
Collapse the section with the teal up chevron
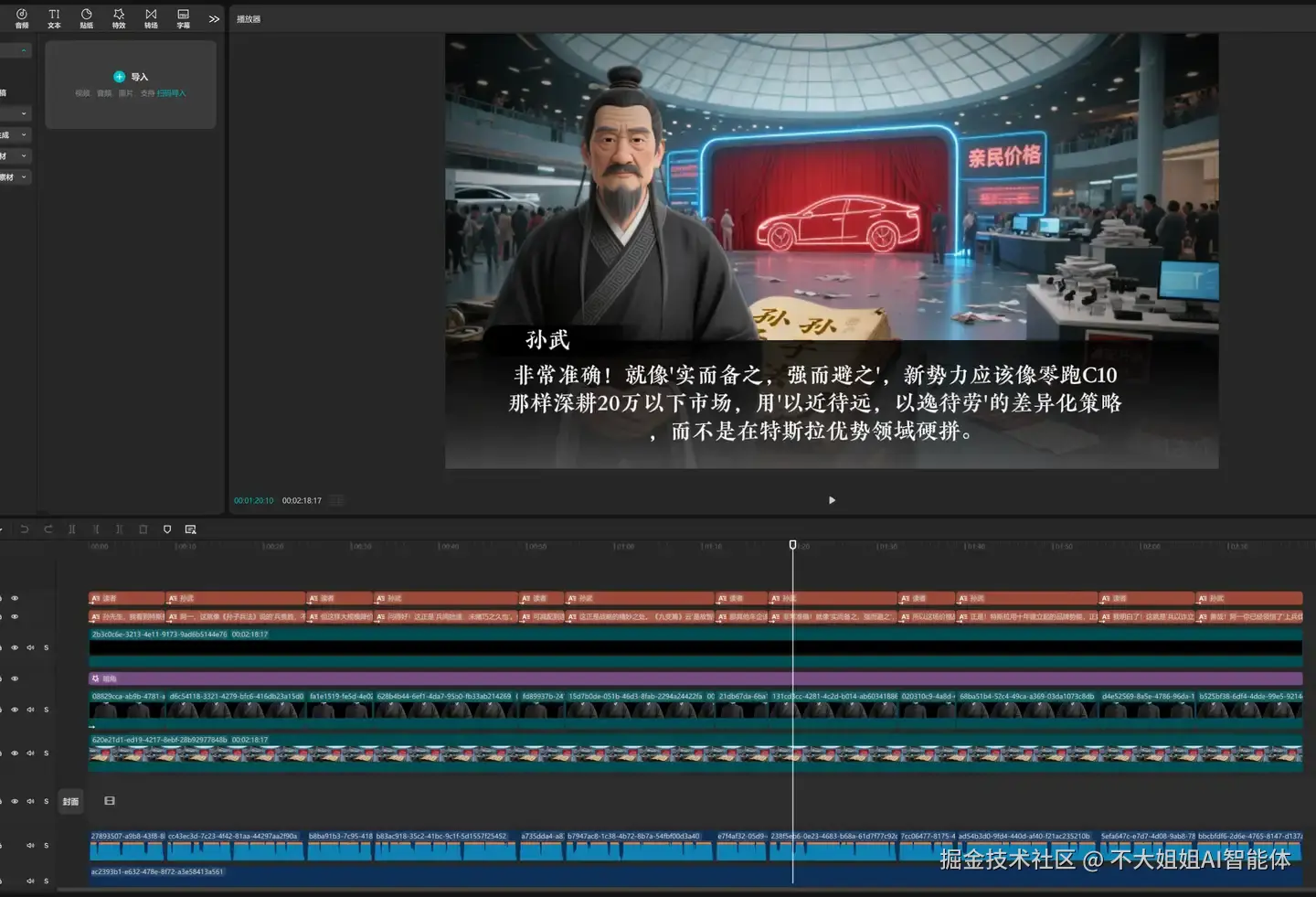(x=24, y=50)
